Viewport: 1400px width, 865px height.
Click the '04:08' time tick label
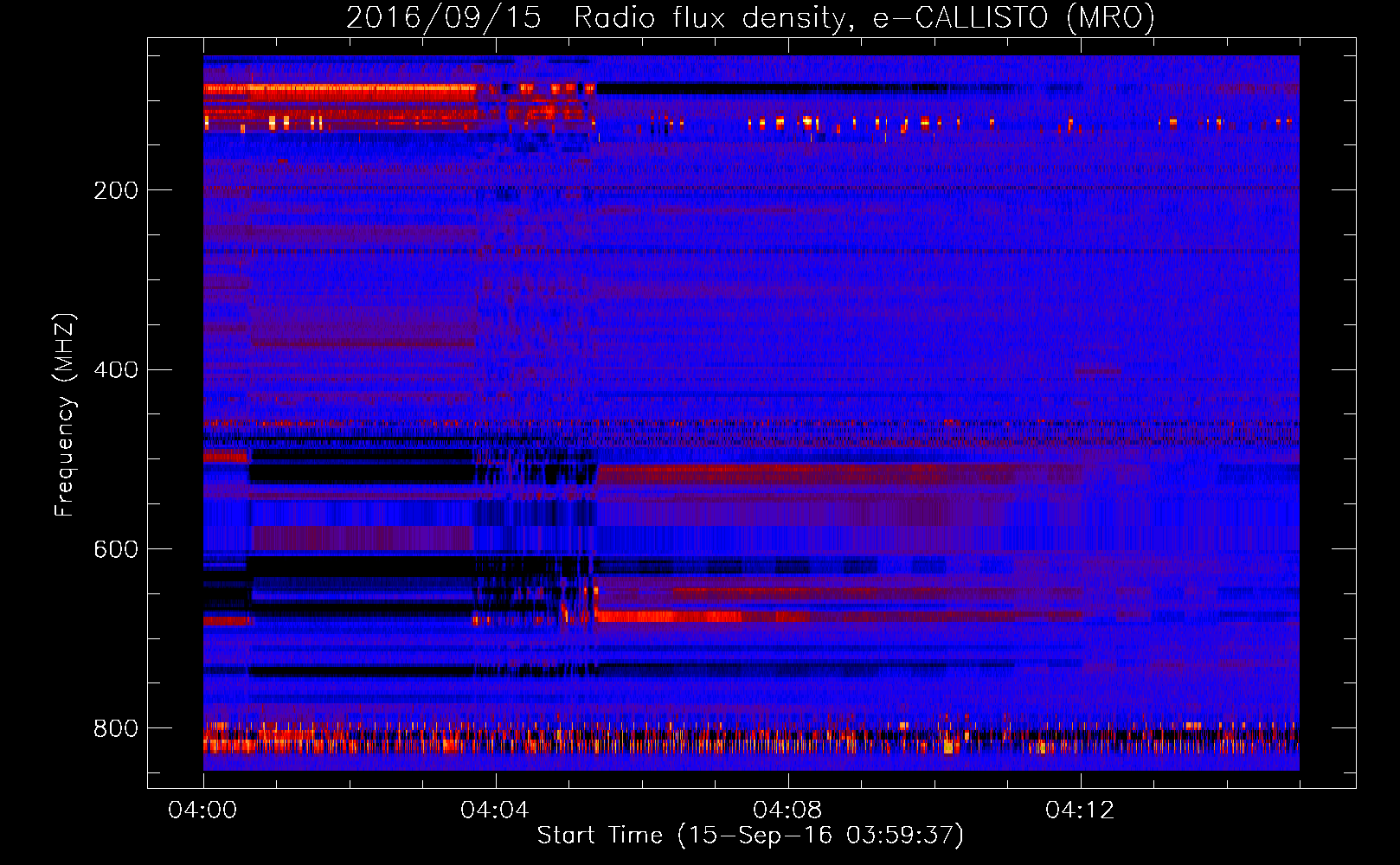coord(787,810)
